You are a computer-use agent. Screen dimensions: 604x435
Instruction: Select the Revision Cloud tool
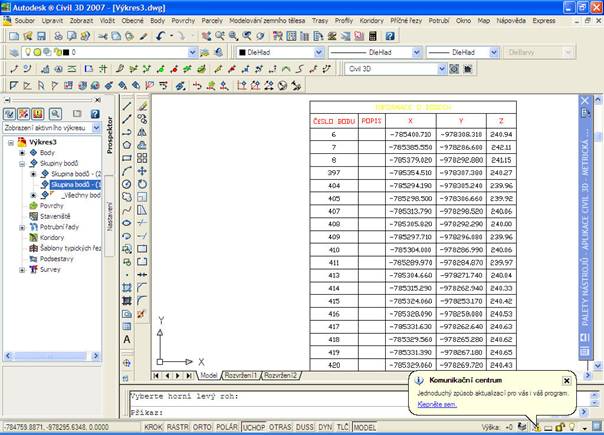coord(127,197)
